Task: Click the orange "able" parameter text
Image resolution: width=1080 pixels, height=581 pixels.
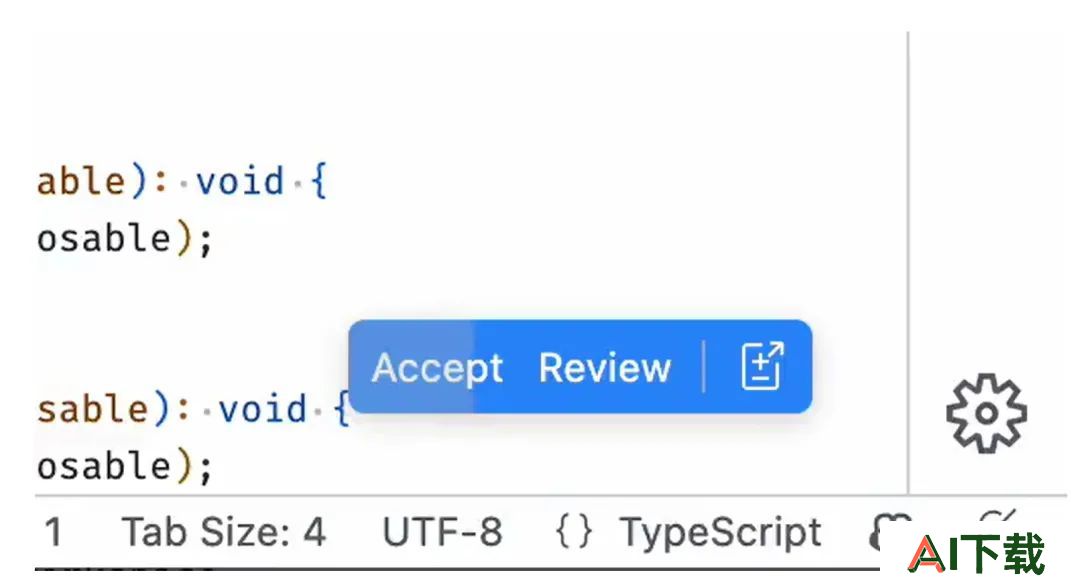Action: (81, 182)
